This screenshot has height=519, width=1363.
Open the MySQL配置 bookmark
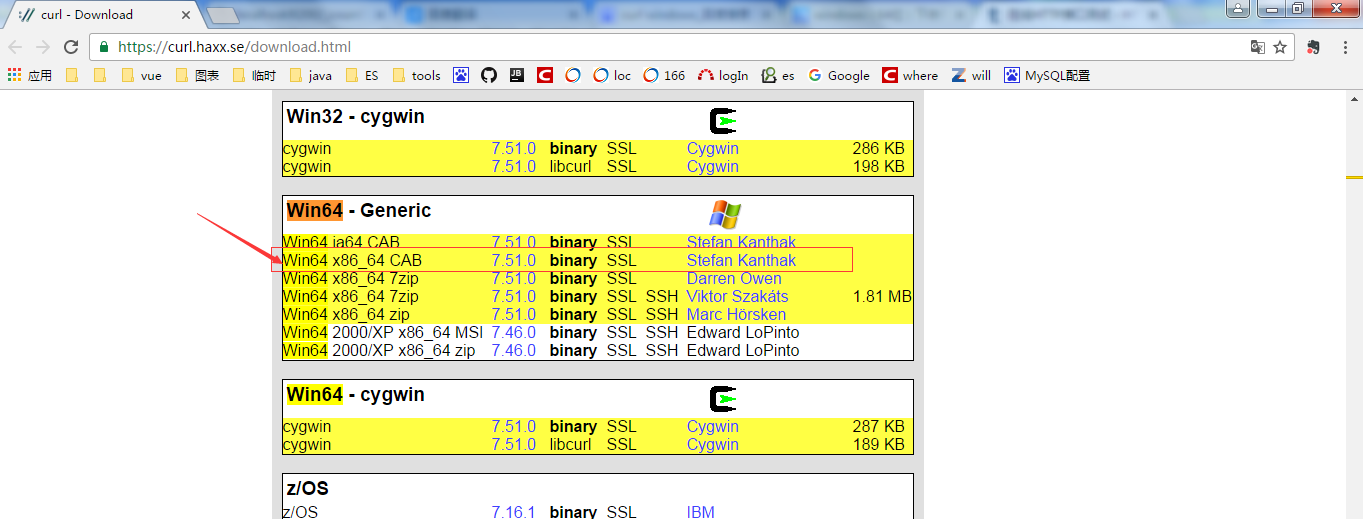tap(1047, 75)
